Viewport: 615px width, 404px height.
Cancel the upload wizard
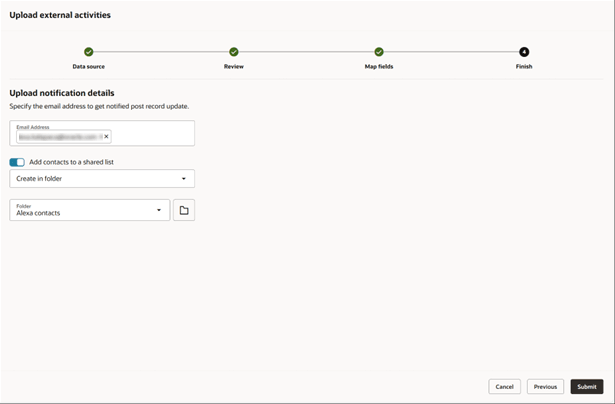point(504,387)
